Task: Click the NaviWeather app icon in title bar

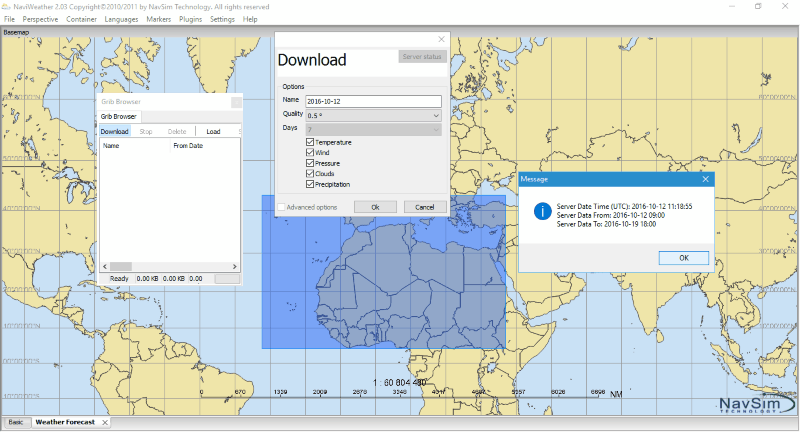Action: [x=6, y=7]
